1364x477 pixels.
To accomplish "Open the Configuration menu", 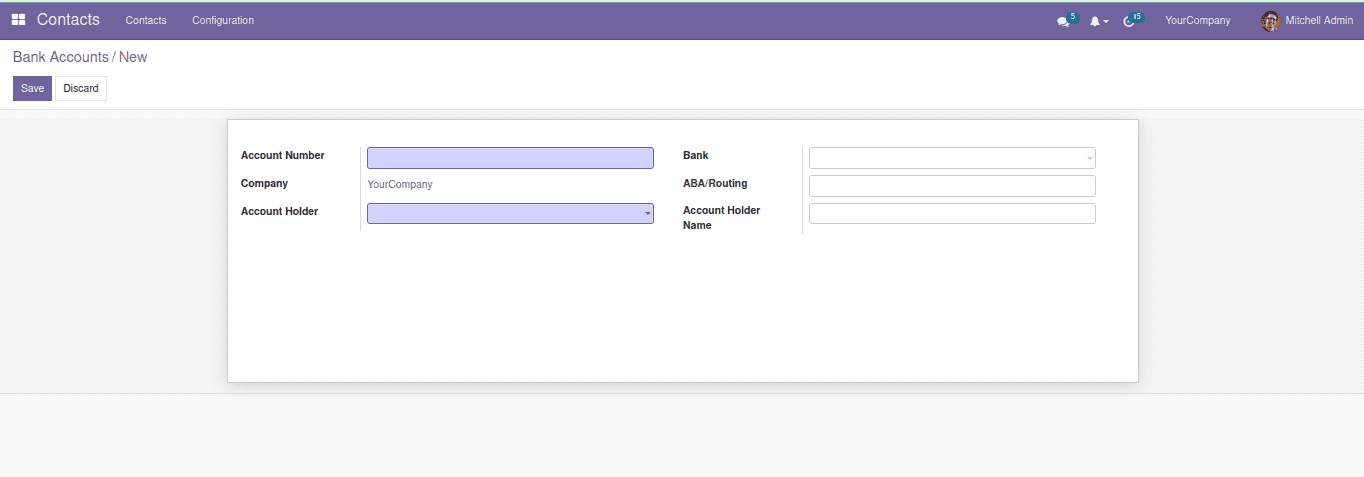I will point(223,21).
